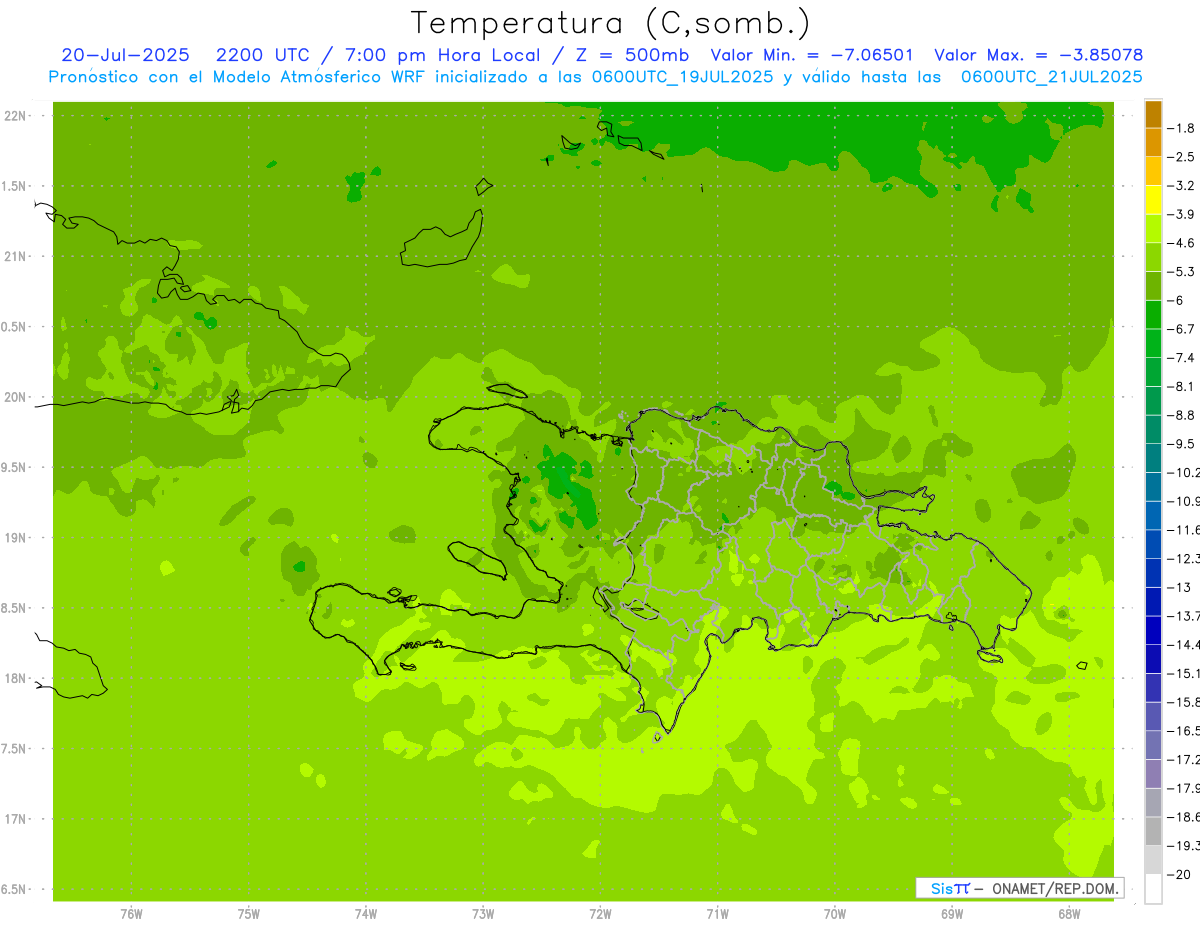The height and width of the screenshot is (927, 1200).
Task: Click 'Valor Max. = -3.85078' value
Action: [x=1038, y=55]
